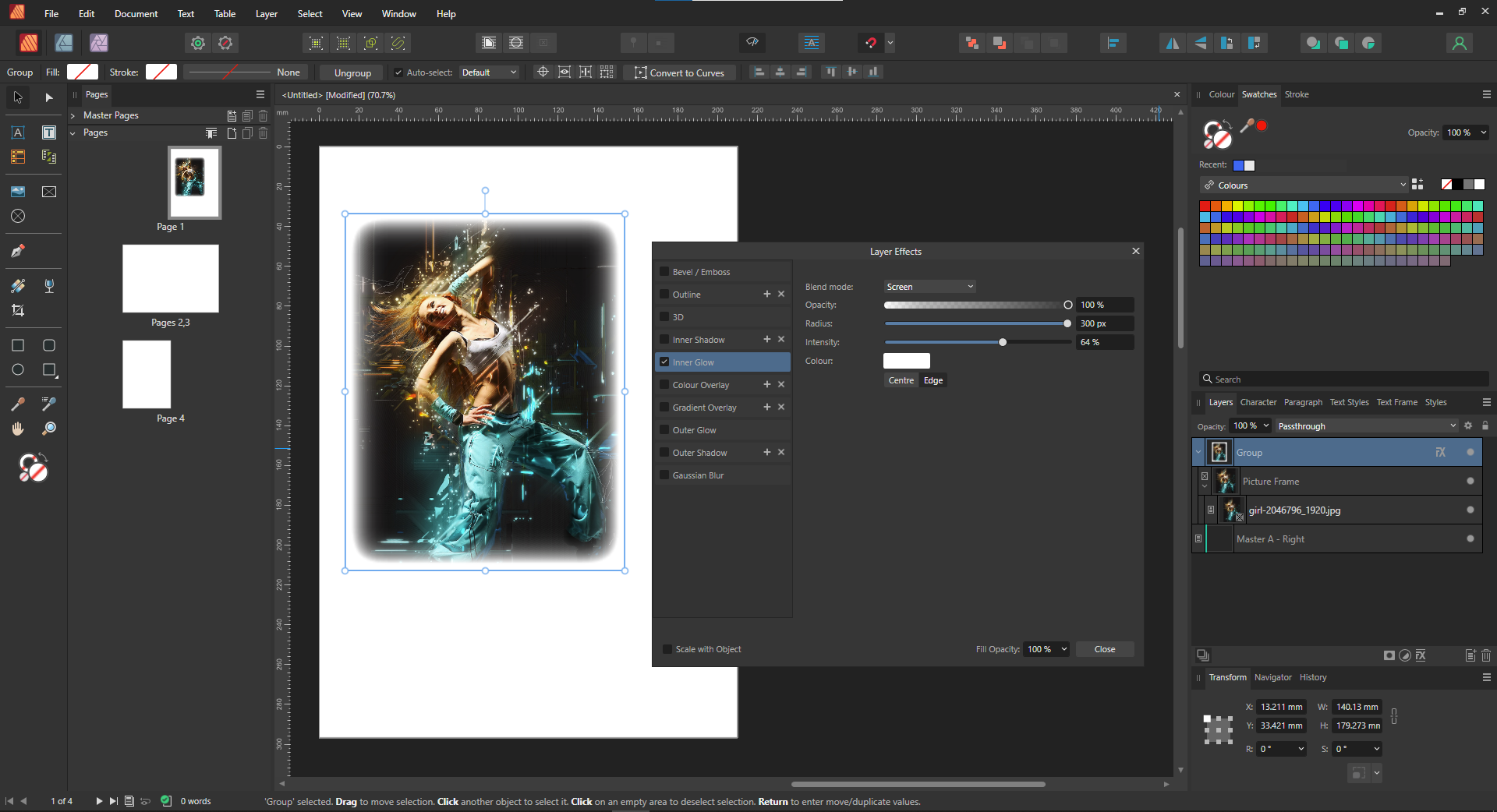
Task: Select the Vector Crop tool
Action: tap(18, 310)
